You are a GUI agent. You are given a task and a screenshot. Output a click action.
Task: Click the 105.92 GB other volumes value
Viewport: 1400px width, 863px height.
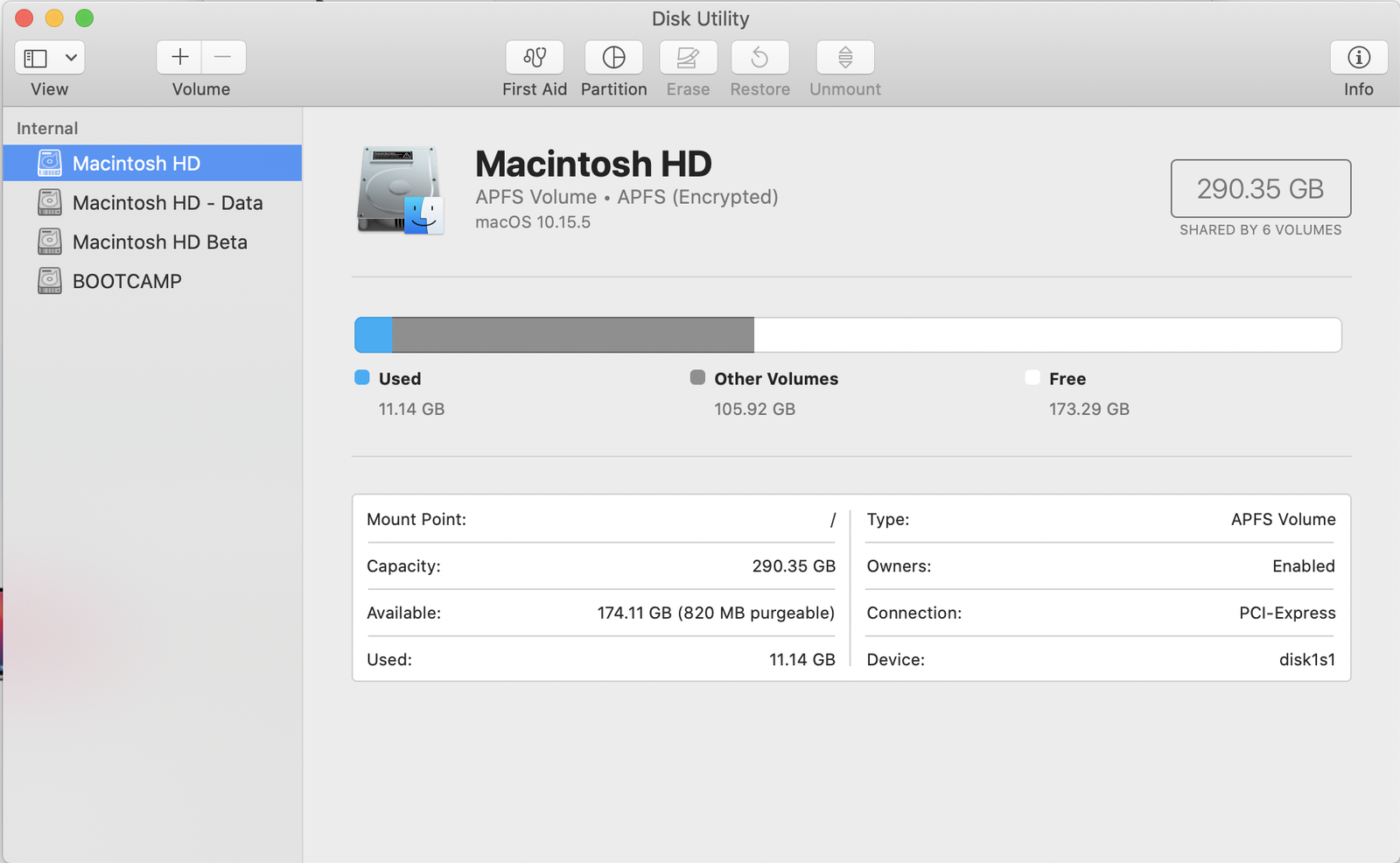[x=754, y=409]
